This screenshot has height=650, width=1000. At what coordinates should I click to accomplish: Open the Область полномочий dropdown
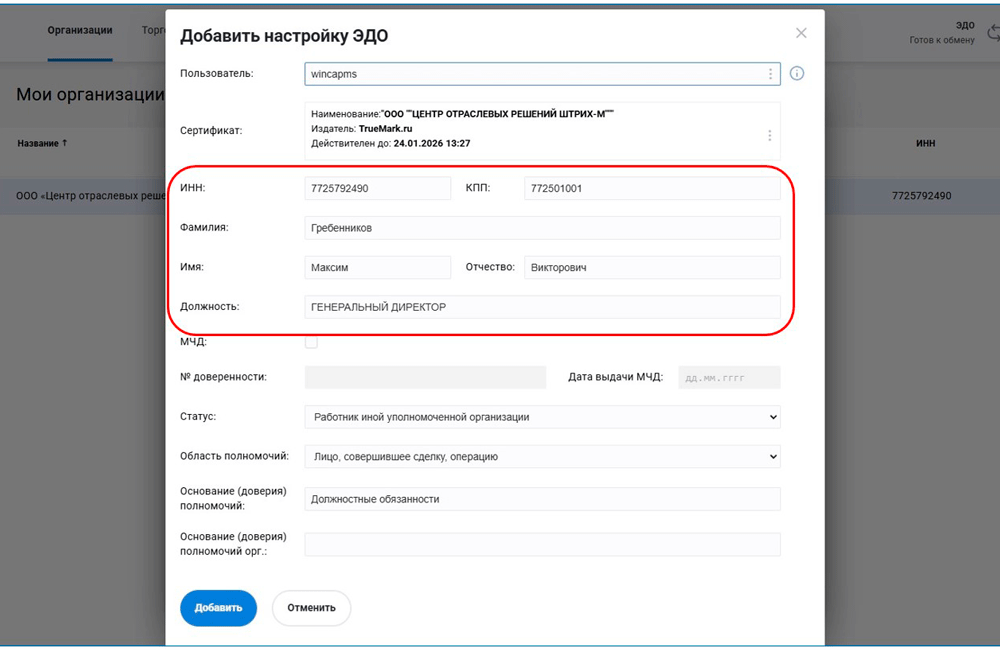pos(541,457)
